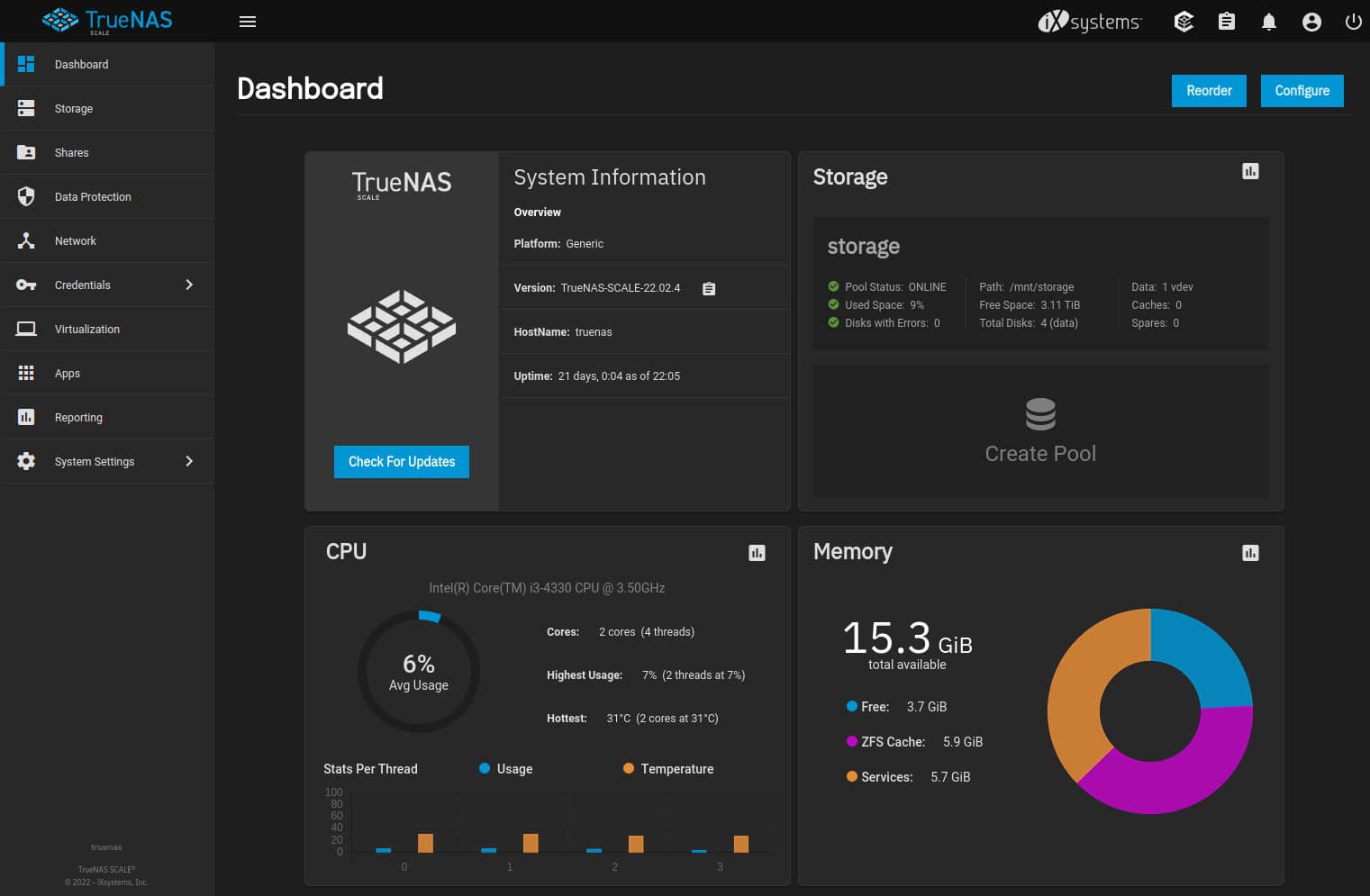Open the user account icon
This screenshot has width=1370, height=896.
coord(1311,21)
